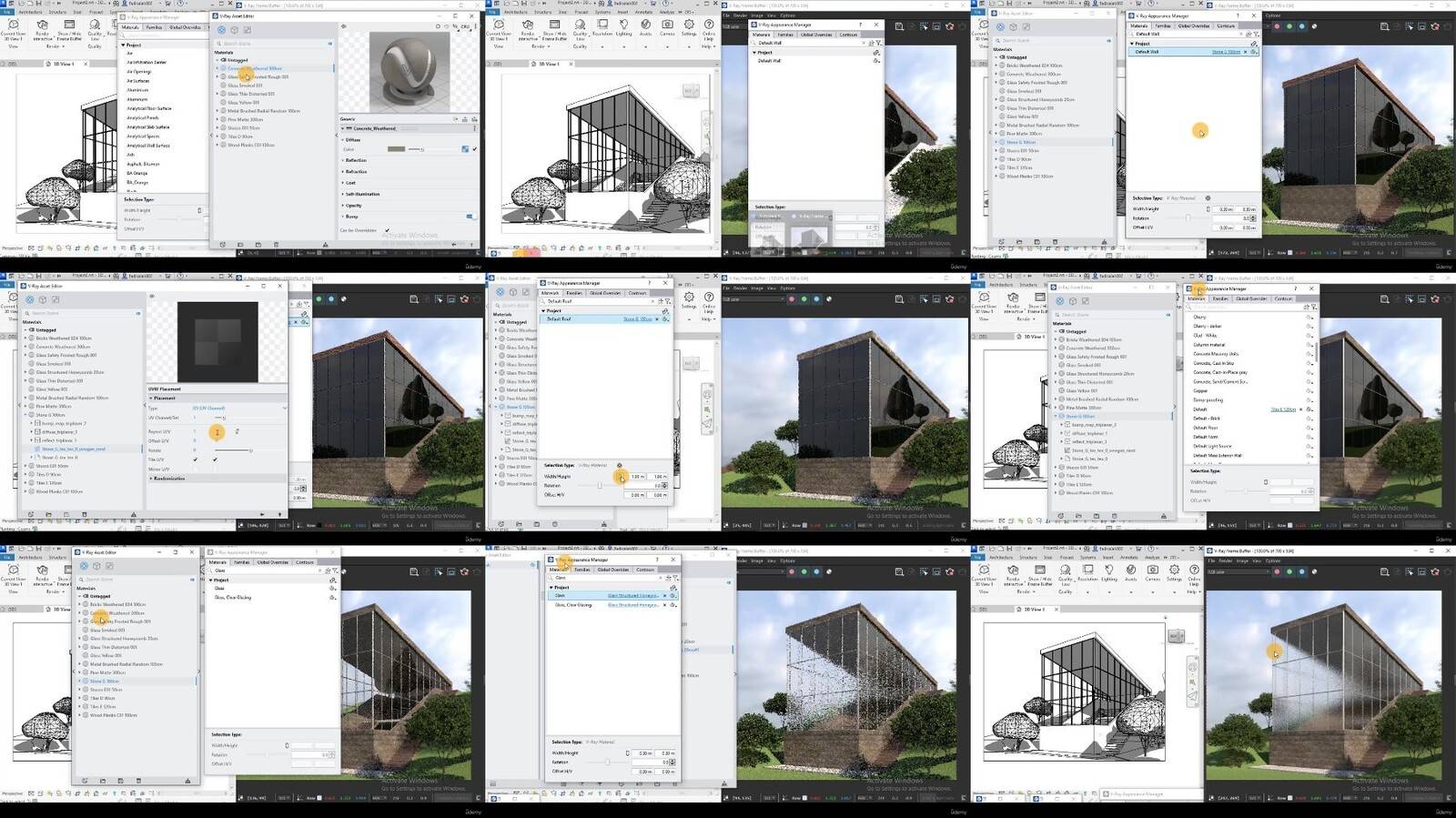Click the Rotate slider in UVW Placement

pos(232,450)
